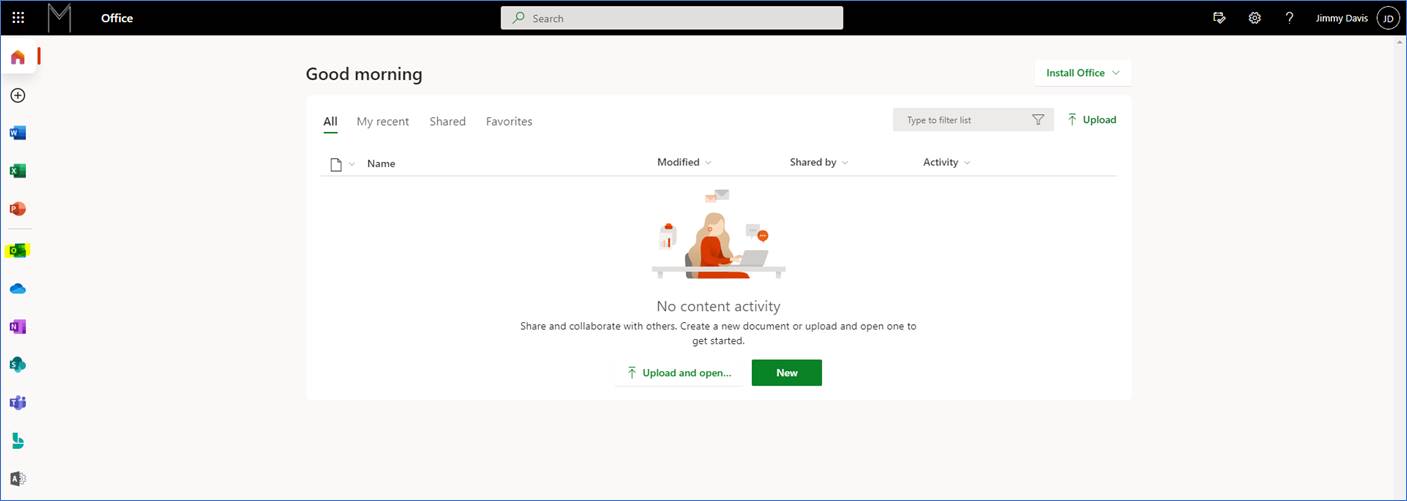
Task: Open the Settings gear
Action: (1254, 18)
